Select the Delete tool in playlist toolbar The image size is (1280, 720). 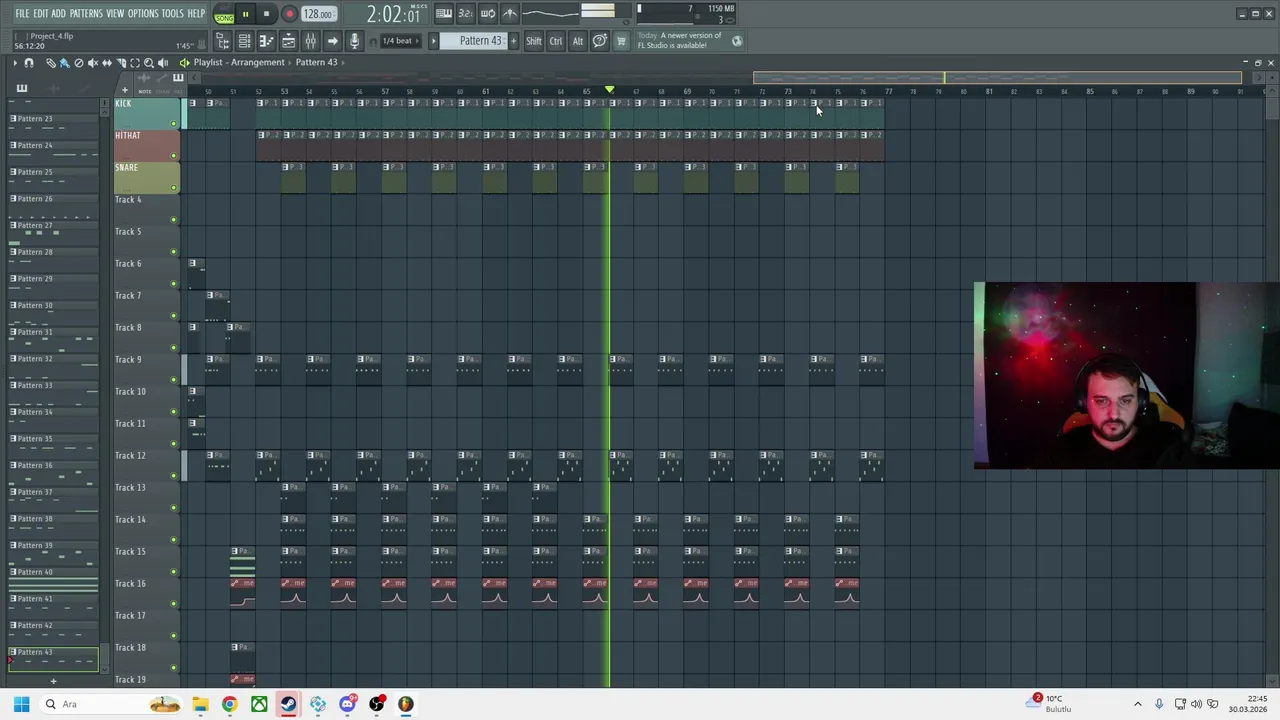coord(79,63)
